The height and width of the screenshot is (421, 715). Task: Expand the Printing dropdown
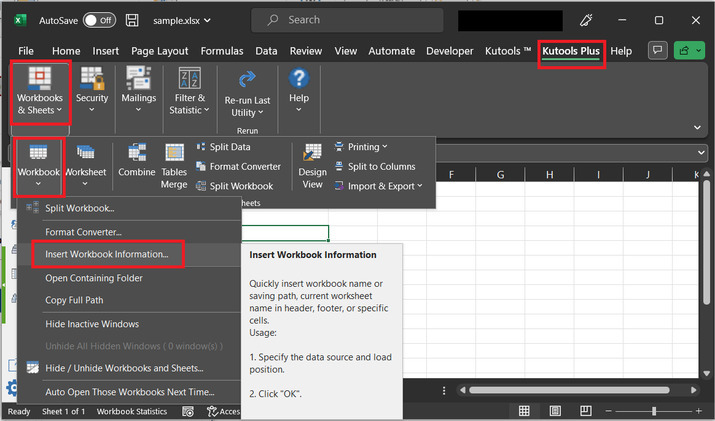click(x=361, y=147)
